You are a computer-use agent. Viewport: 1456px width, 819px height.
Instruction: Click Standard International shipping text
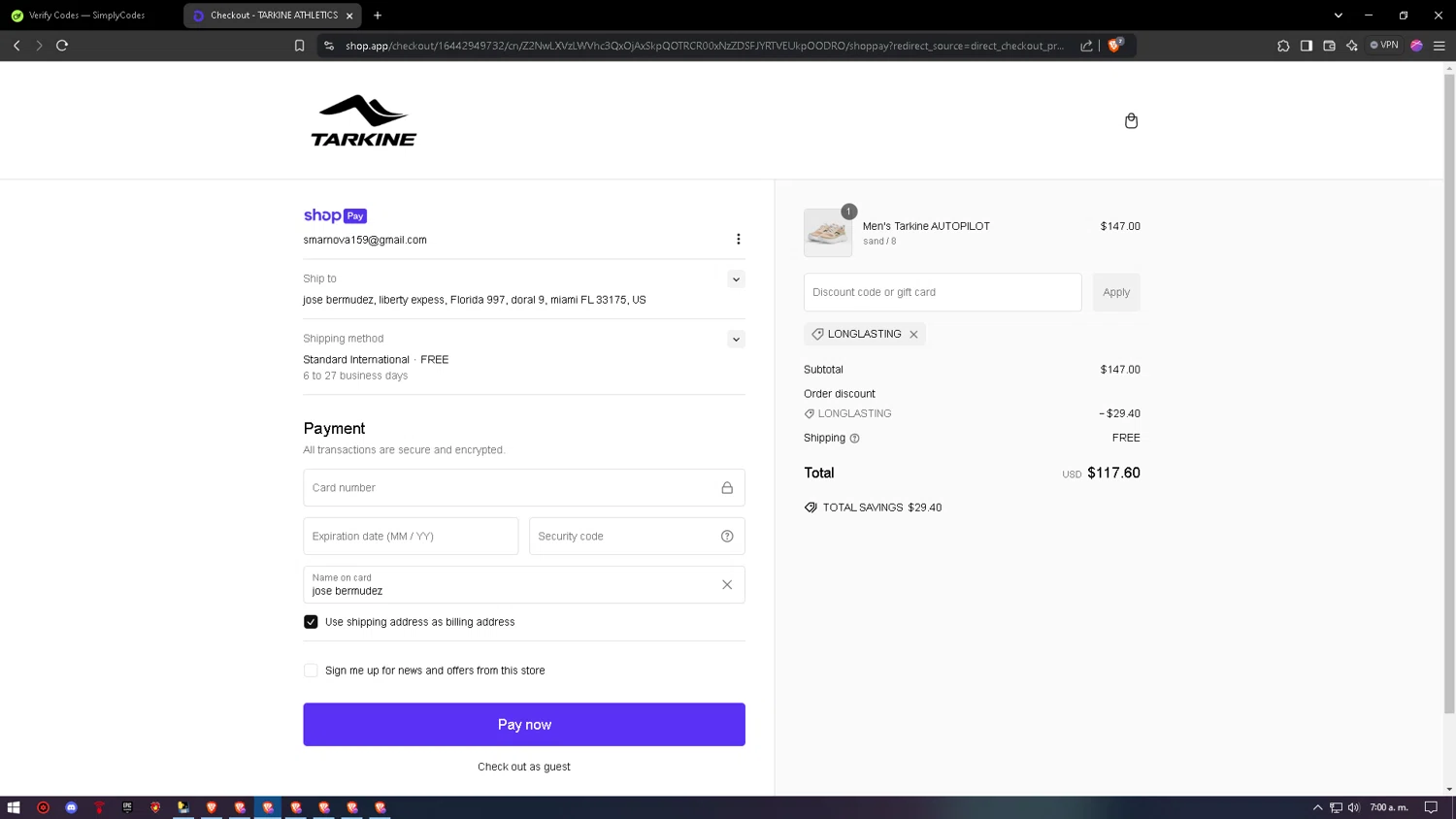coord(356,360)
